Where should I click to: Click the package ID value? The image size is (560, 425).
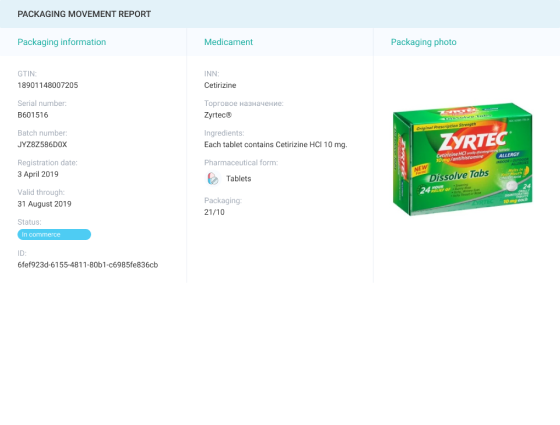coord(88,265)
